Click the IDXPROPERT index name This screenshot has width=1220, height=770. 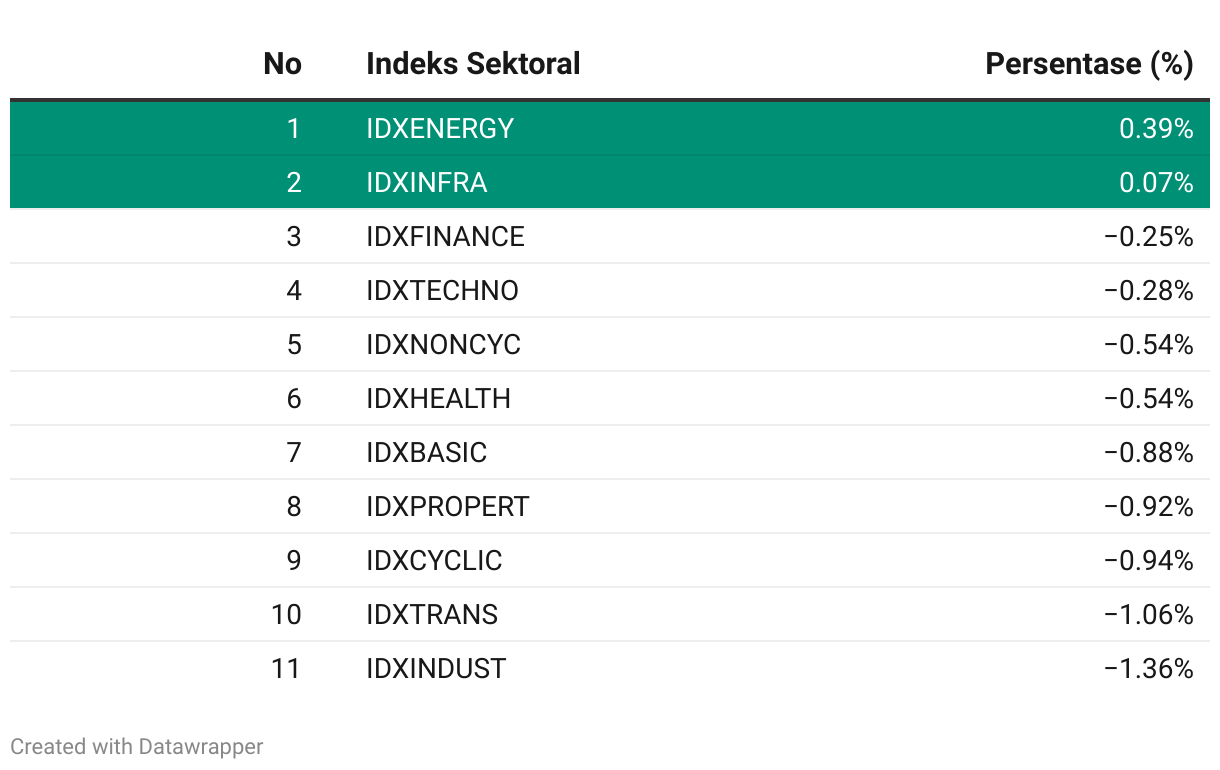[x=447, y=507]
